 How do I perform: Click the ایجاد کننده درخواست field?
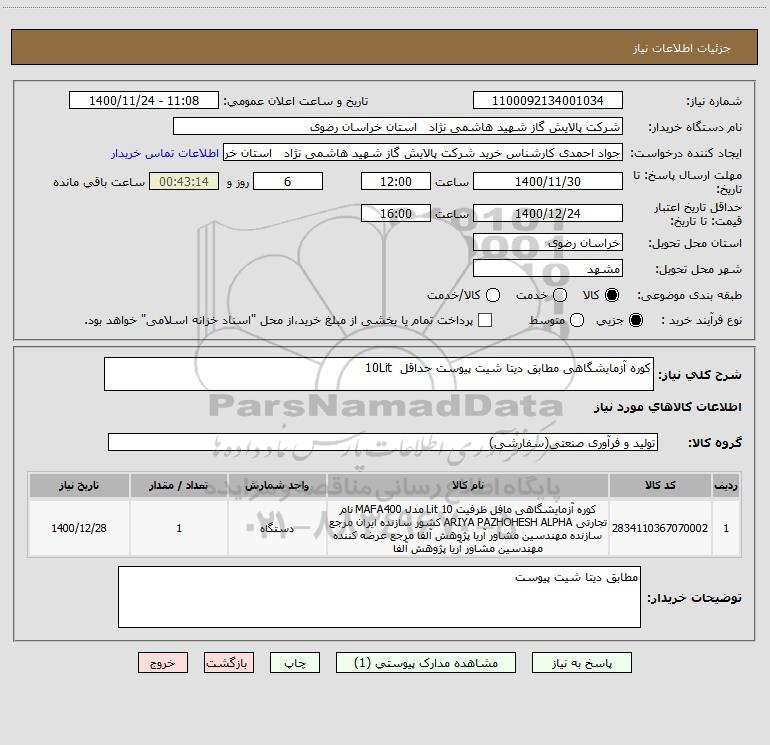423,153
